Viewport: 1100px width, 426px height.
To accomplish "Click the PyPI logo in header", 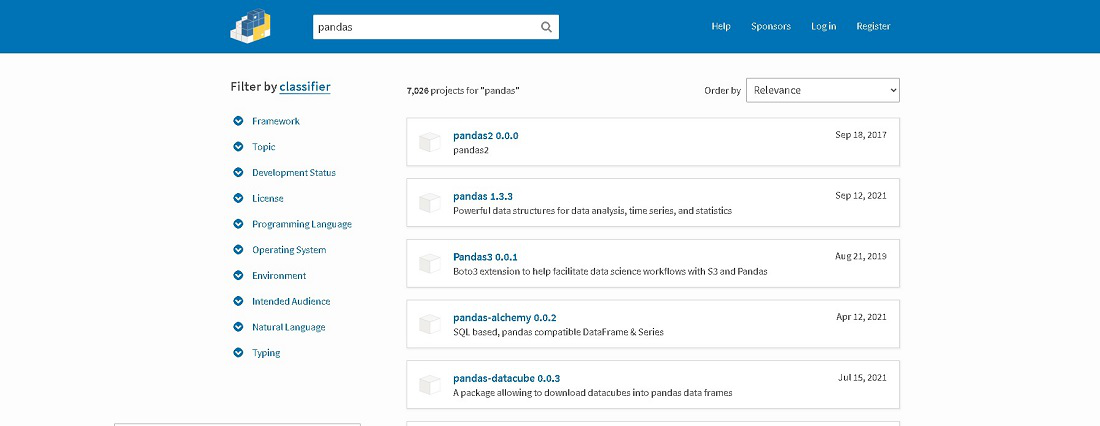I will pyautogui.click(x=250, y=25).
